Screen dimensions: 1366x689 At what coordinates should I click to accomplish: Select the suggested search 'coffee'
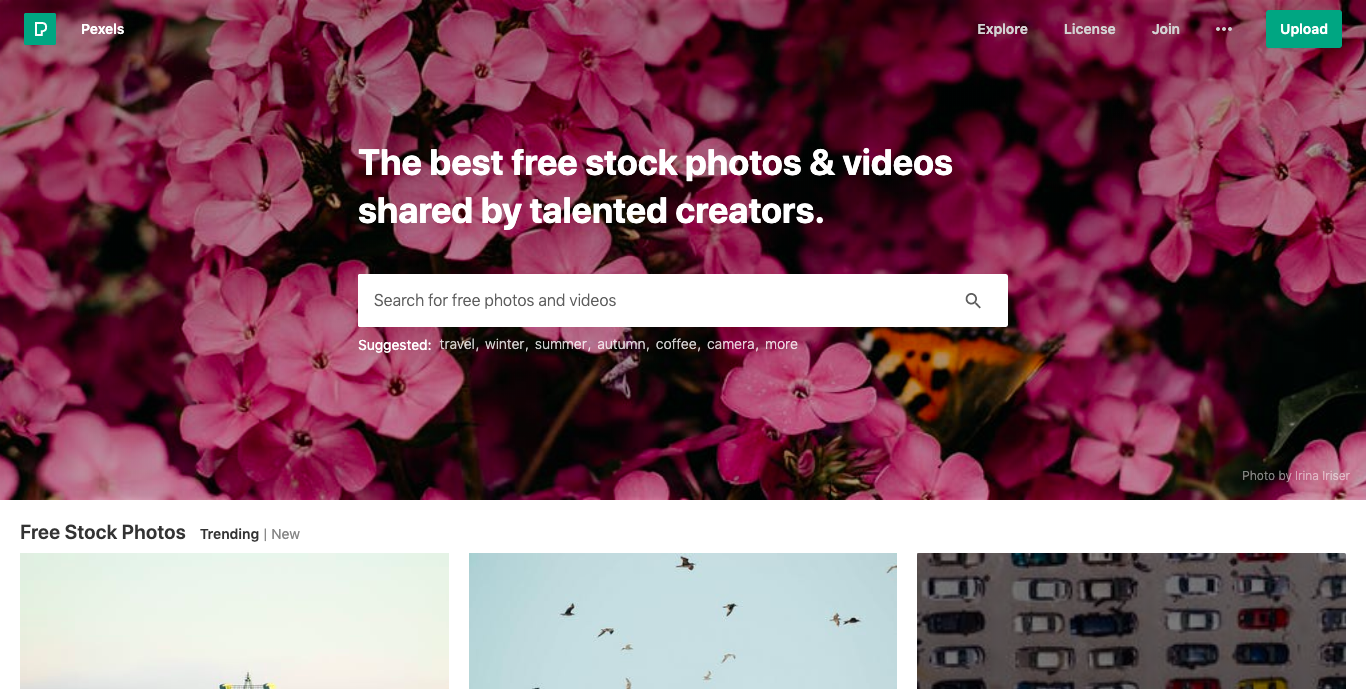tap(676, 344)
